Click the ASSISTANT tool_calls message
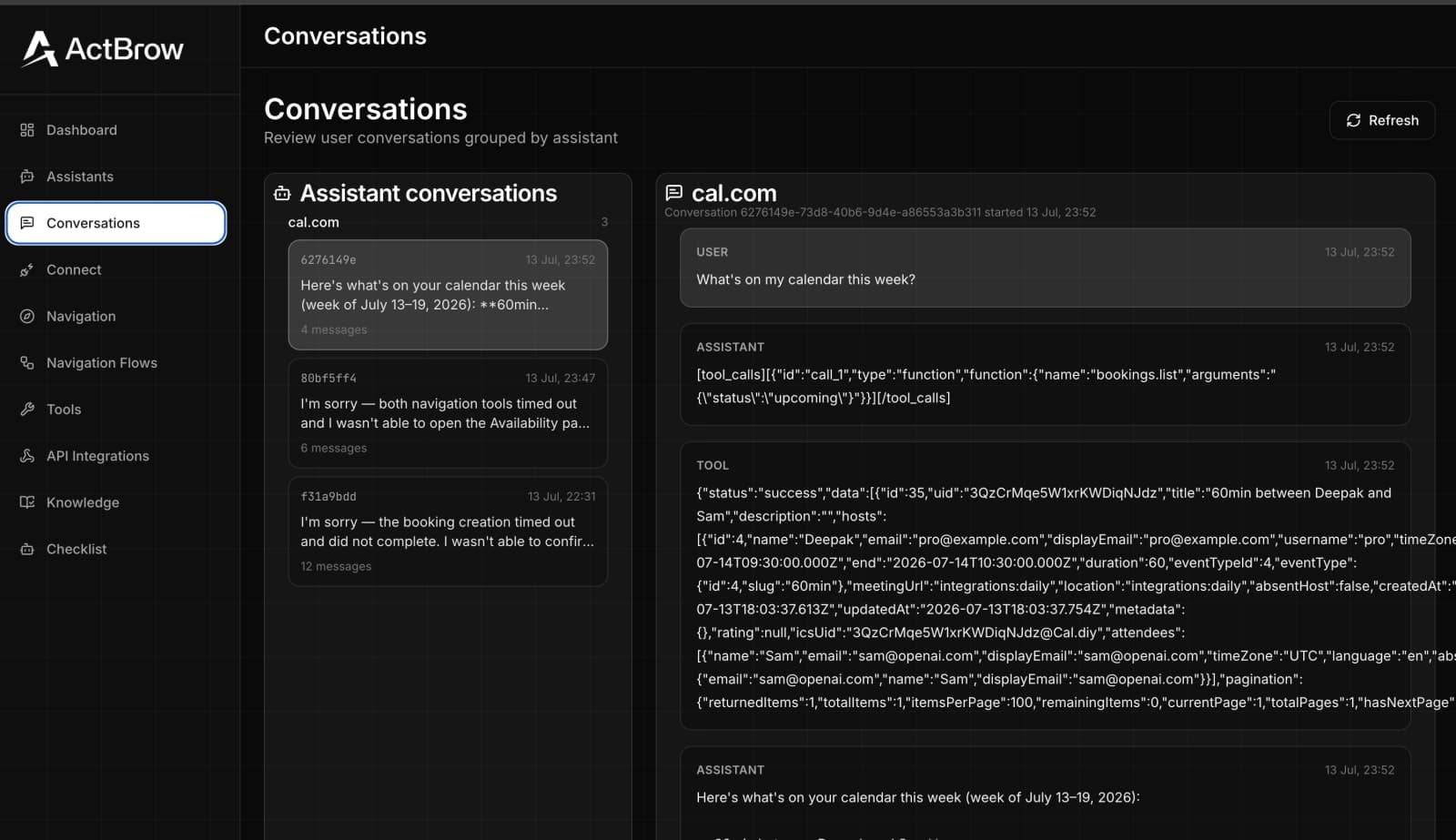The image size is (1456, 840). [x=1045, y=374]
